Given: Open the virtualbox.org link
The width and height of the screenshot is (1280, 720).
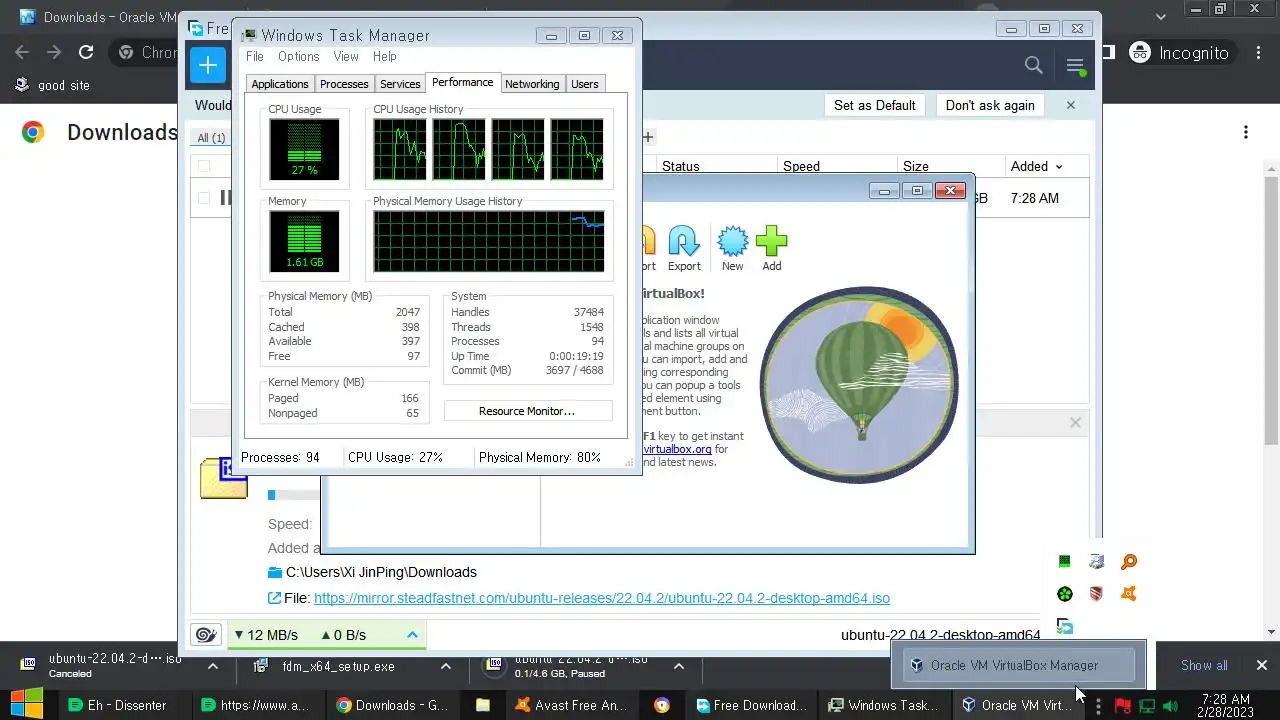Looking at the screenshot, I should [677, 450].
